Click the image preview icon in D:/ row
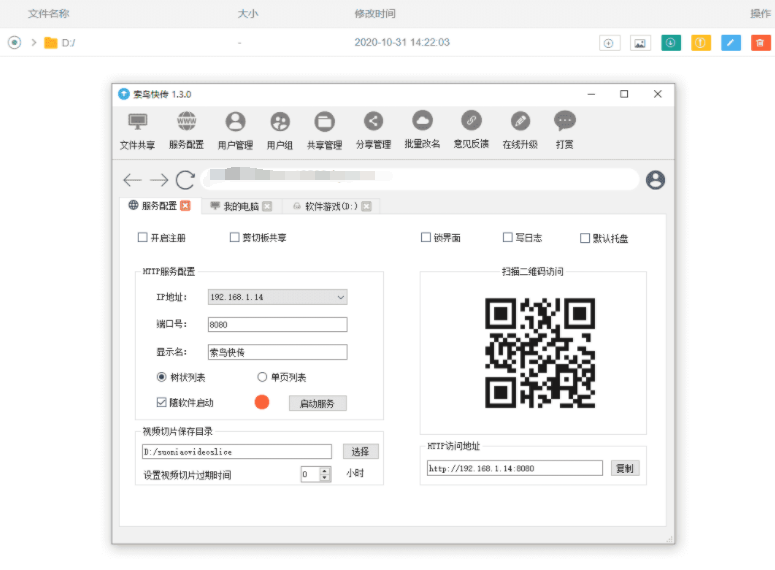This screenshot has height=570, width=775. pyautogui.click(x=640, y=44)
